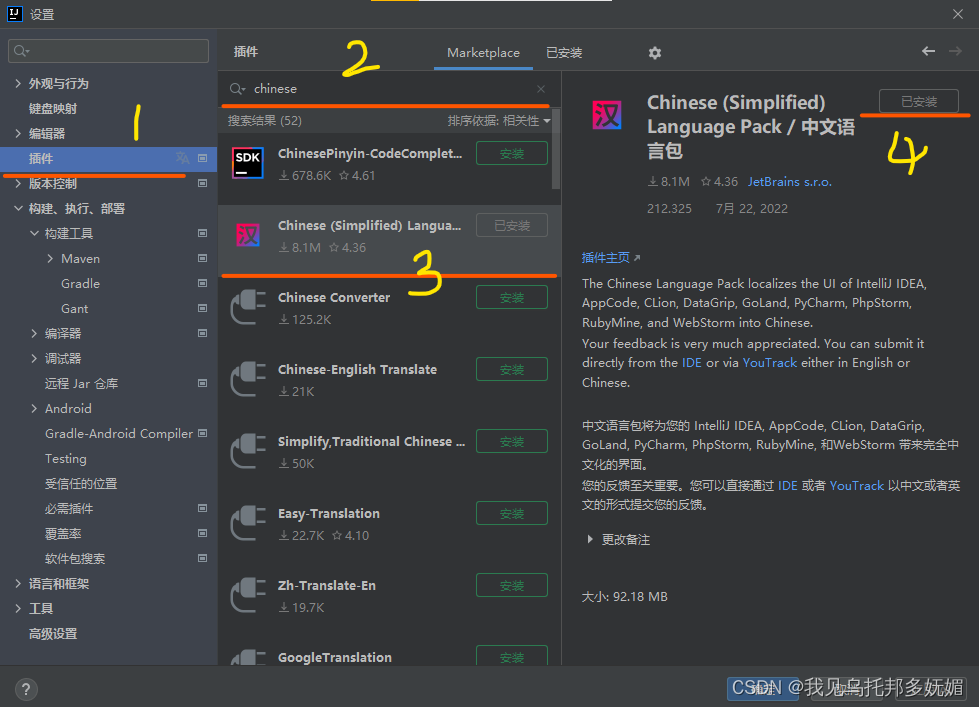This screenshot has height=707, width=979.
Task: Open the plugins gear settings icon
Action: [654, 53]
